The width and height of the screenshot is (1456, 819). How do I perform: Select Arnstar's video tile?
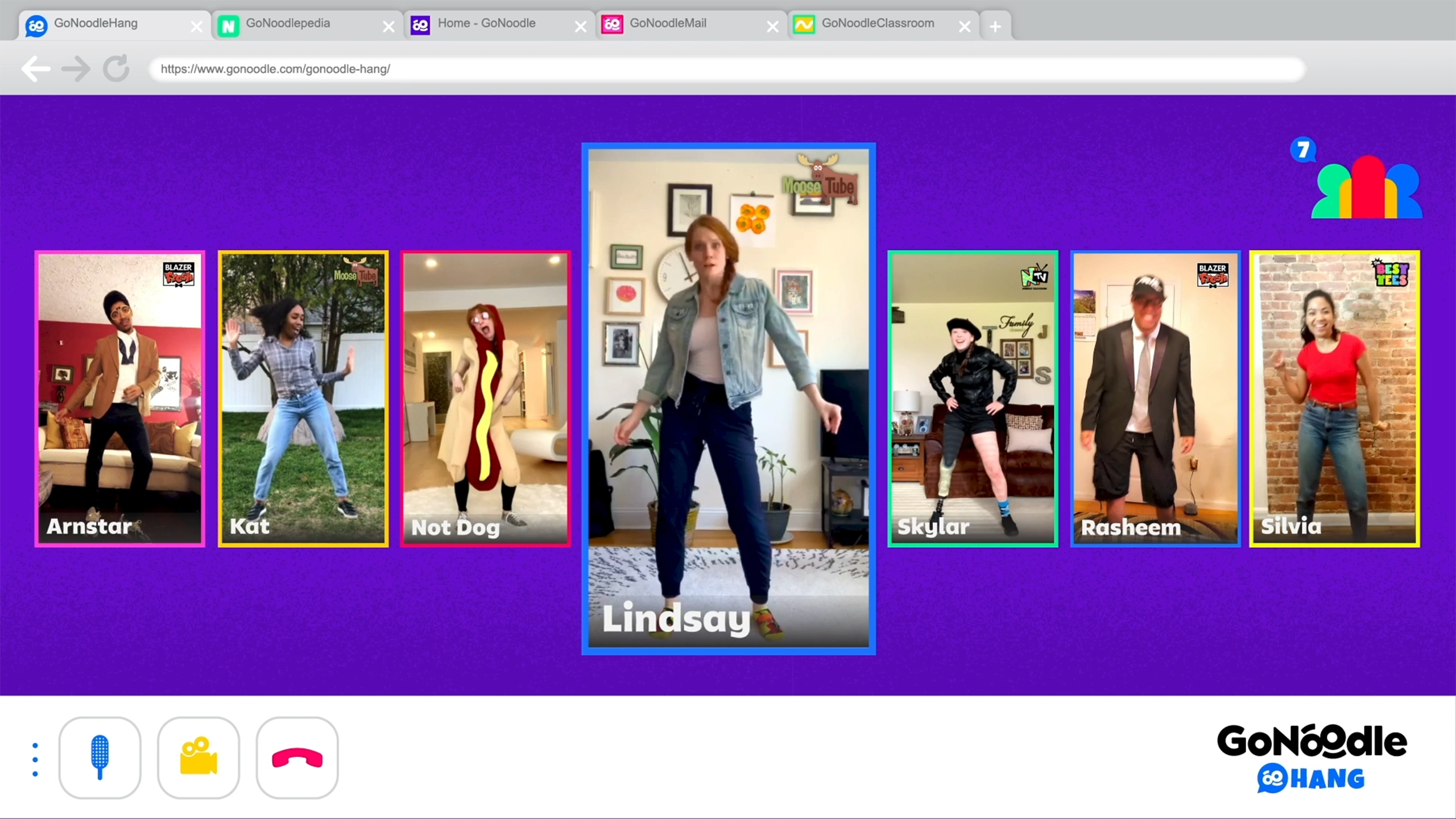click(x=119, y=398)
